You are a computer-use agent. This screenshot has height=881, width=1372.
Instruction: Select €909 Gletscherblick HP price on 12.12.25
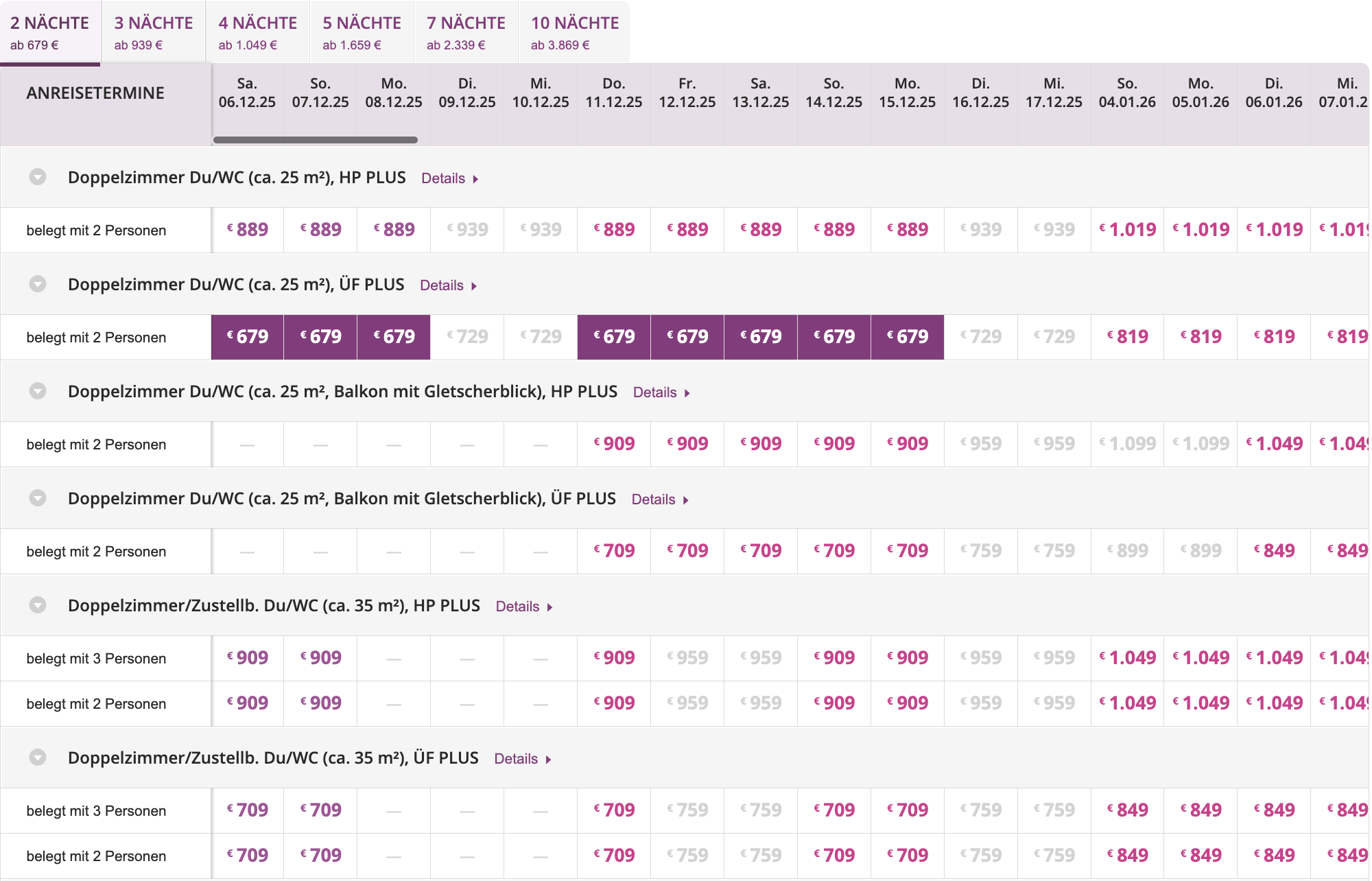(x=687, y=444)
